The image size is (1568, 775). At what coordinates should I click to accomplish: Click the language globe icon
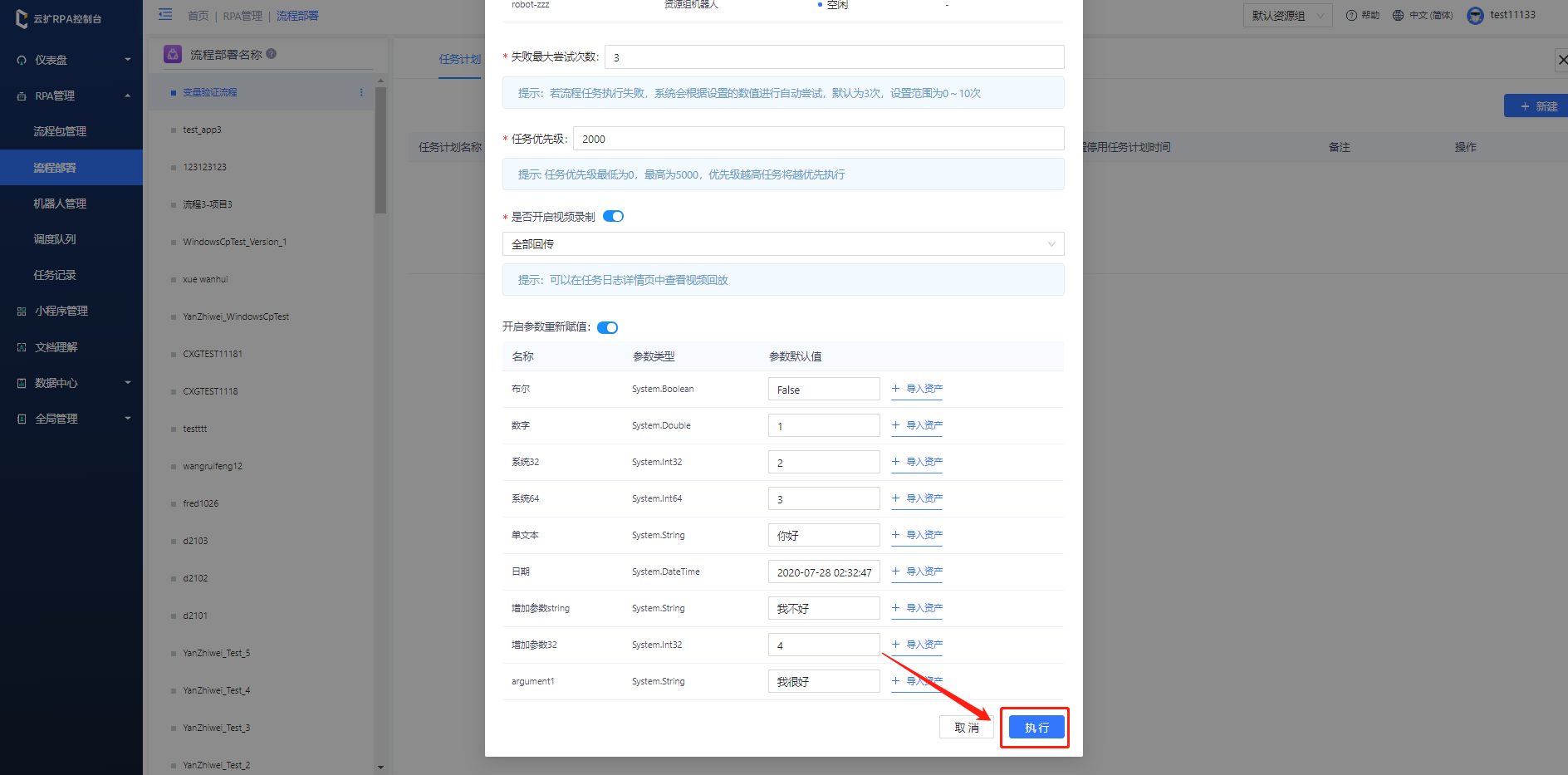(x=1399, y=15)
